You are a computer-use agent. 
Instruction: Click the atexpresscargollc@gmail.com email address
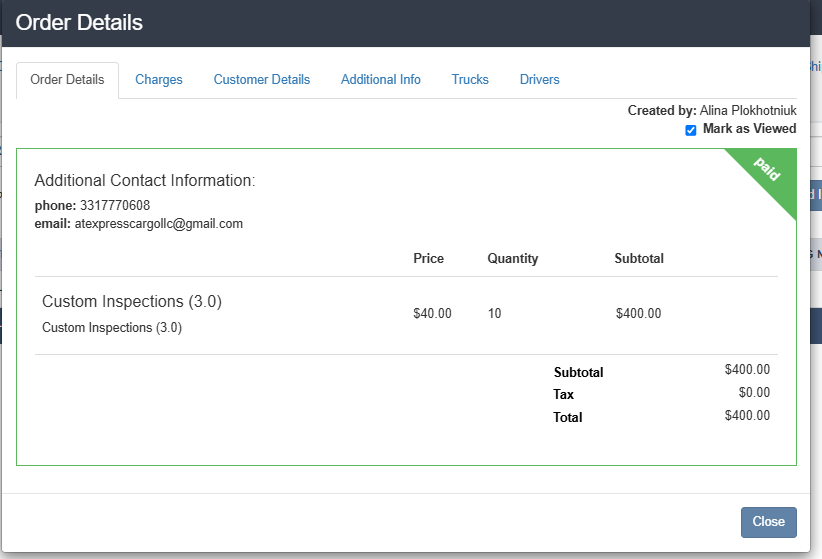[x=158, y=224]
